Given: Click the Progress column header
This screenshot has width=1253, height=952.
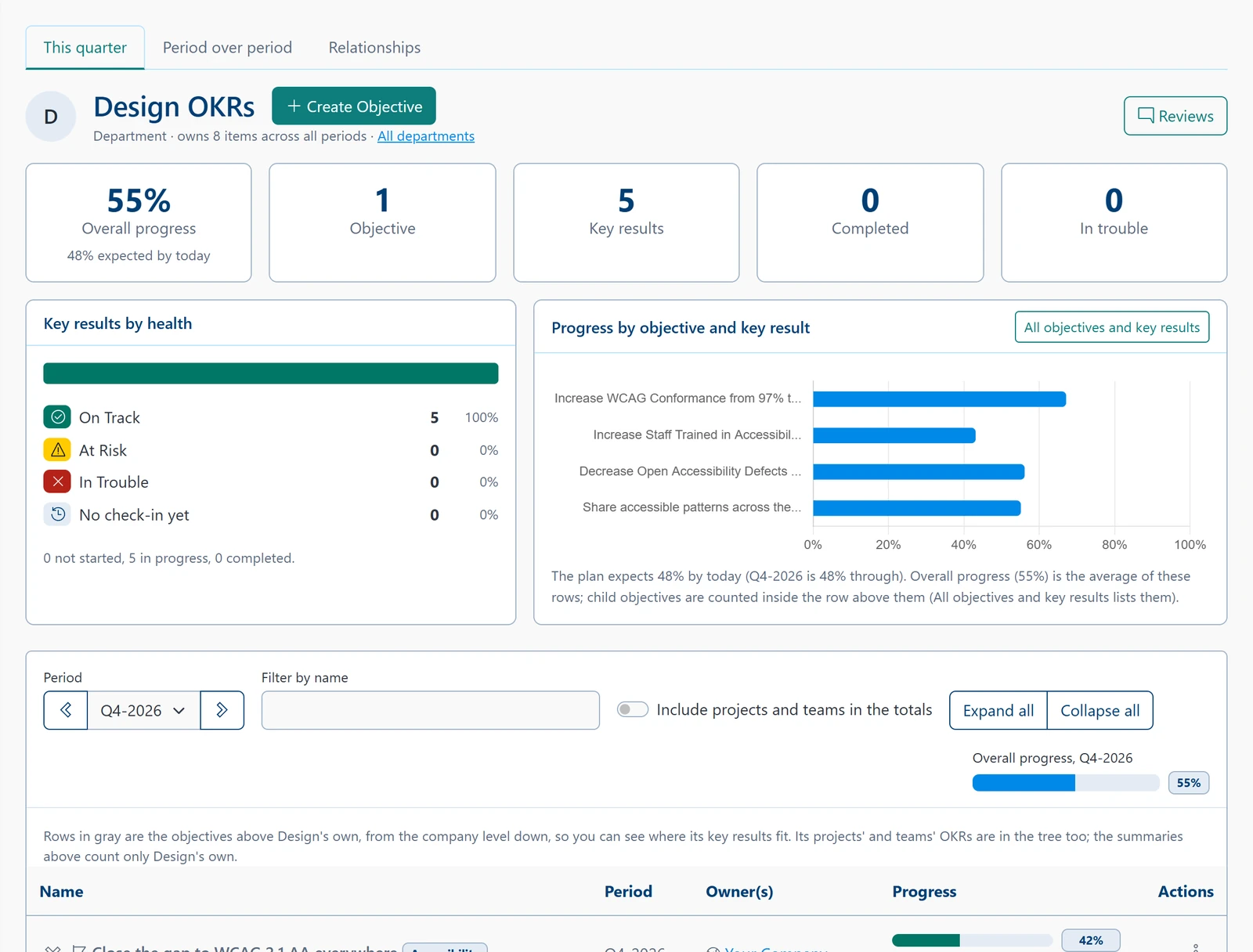Looking at the screenshot, I should 924,892.
